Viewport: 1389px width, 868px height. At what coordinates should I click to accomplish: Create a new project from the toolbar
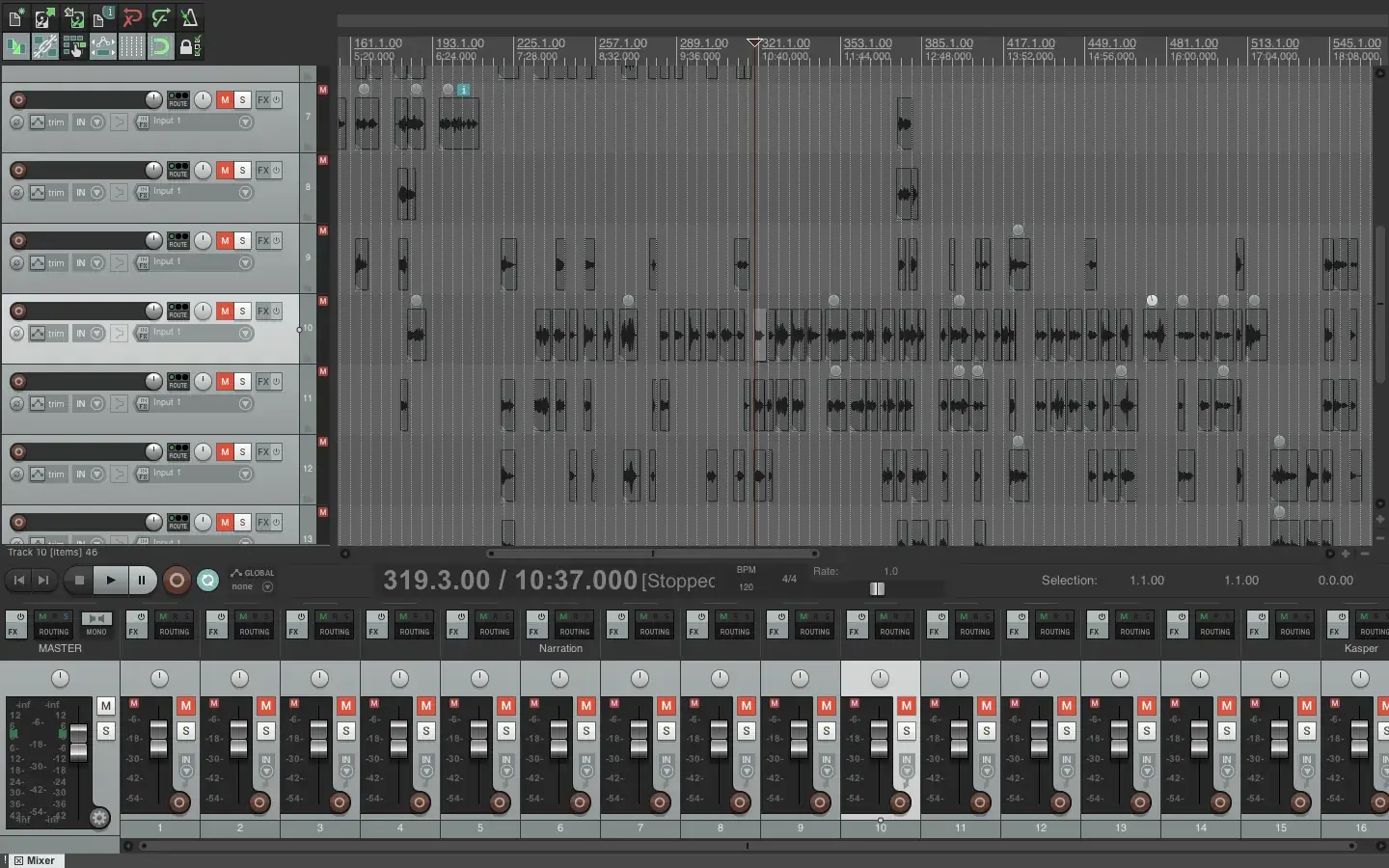coord(16,17)
